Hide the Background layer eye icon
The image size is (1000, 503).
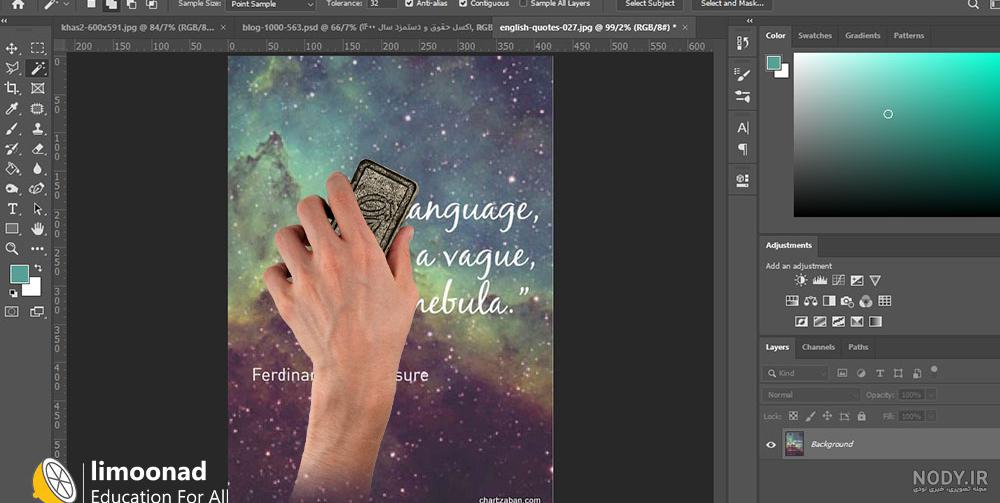pos(770,444)
